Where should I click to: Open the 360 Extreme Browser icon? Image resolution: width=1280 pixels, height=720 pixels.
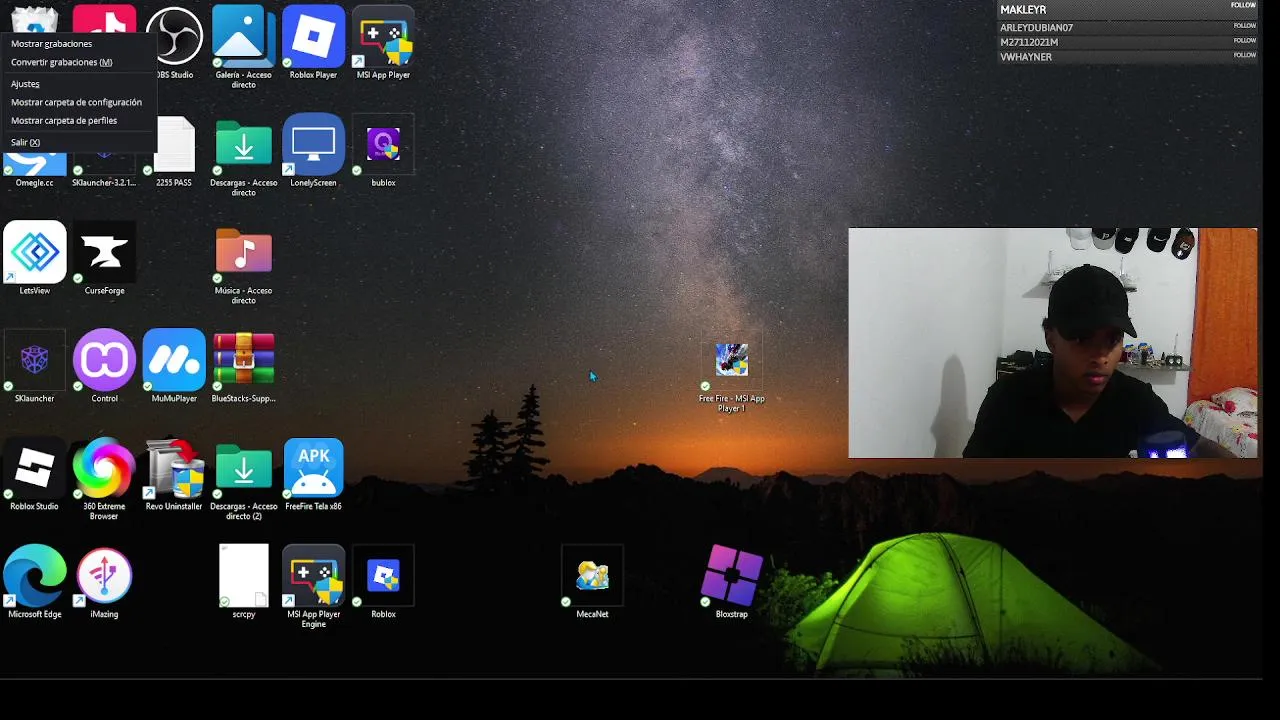(104, 469)
